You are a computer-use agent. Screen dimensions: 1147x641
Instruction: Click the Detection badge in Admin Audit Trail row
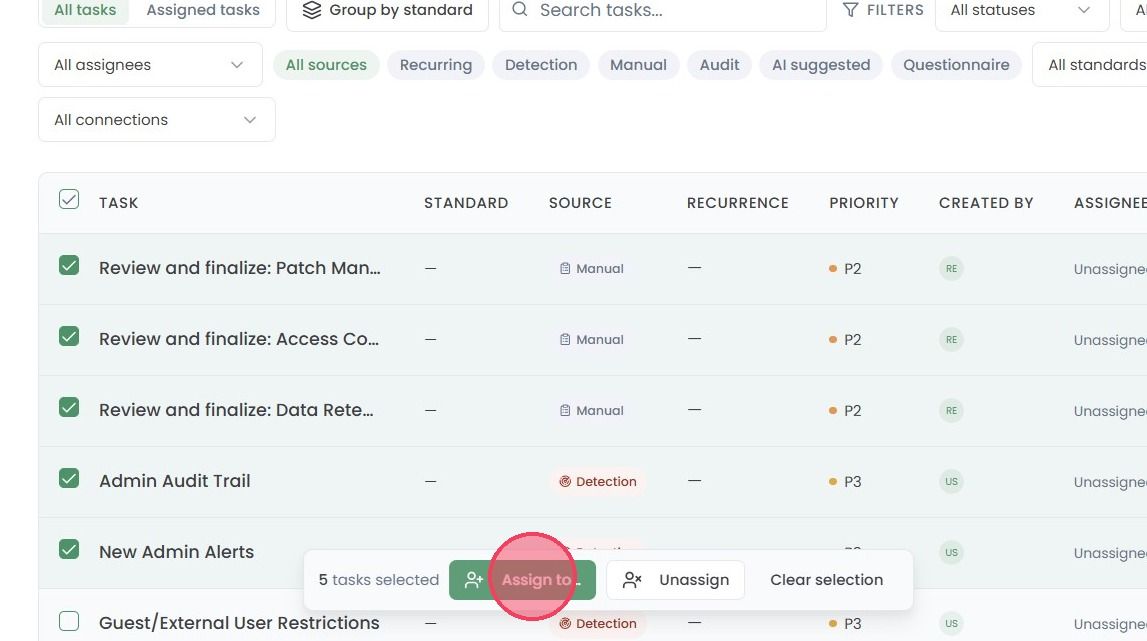click(x=598, y=481)
